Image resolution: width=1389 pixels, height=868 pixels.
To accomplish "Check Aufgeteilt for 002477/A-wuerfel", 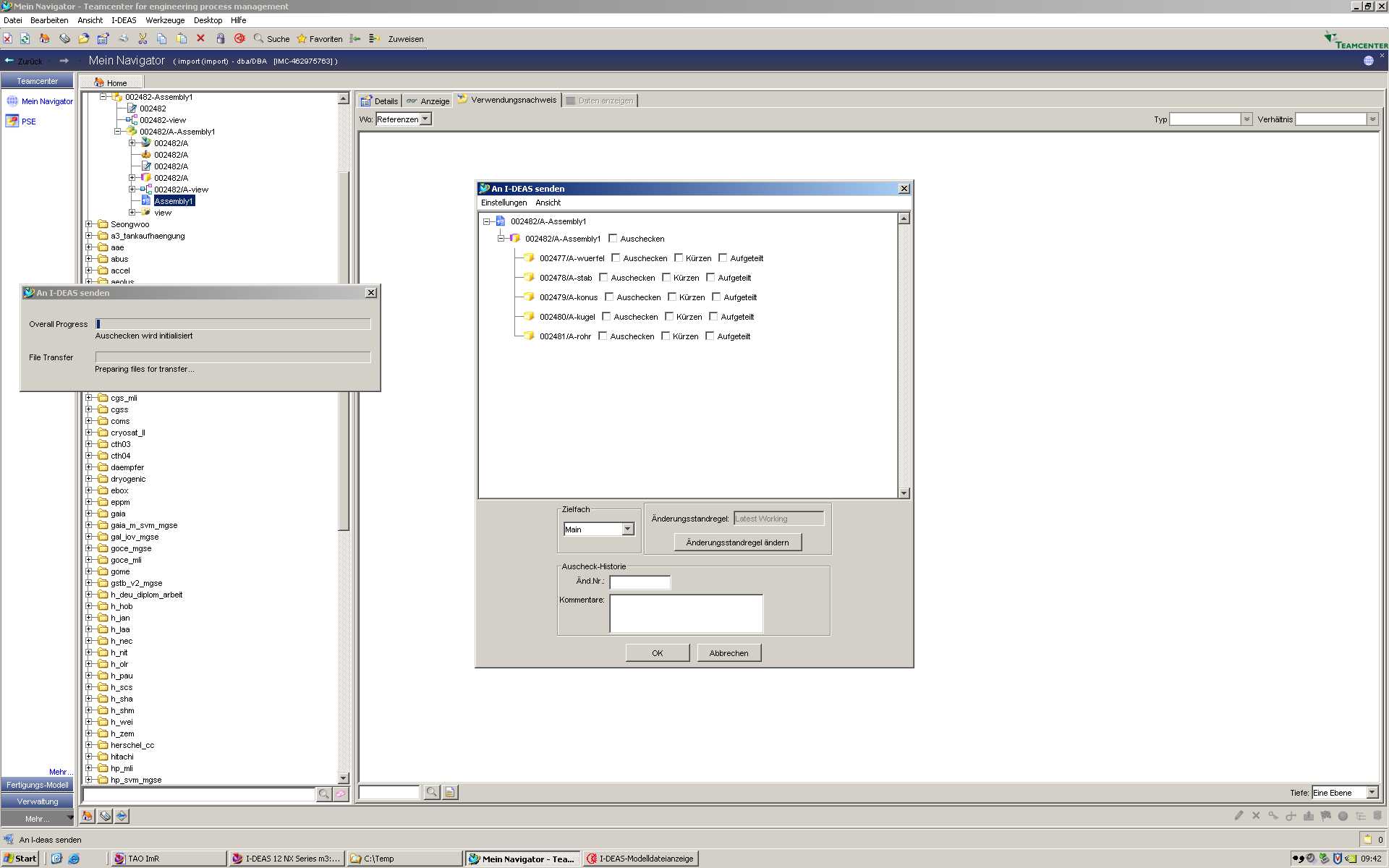I will pos(723,258).
